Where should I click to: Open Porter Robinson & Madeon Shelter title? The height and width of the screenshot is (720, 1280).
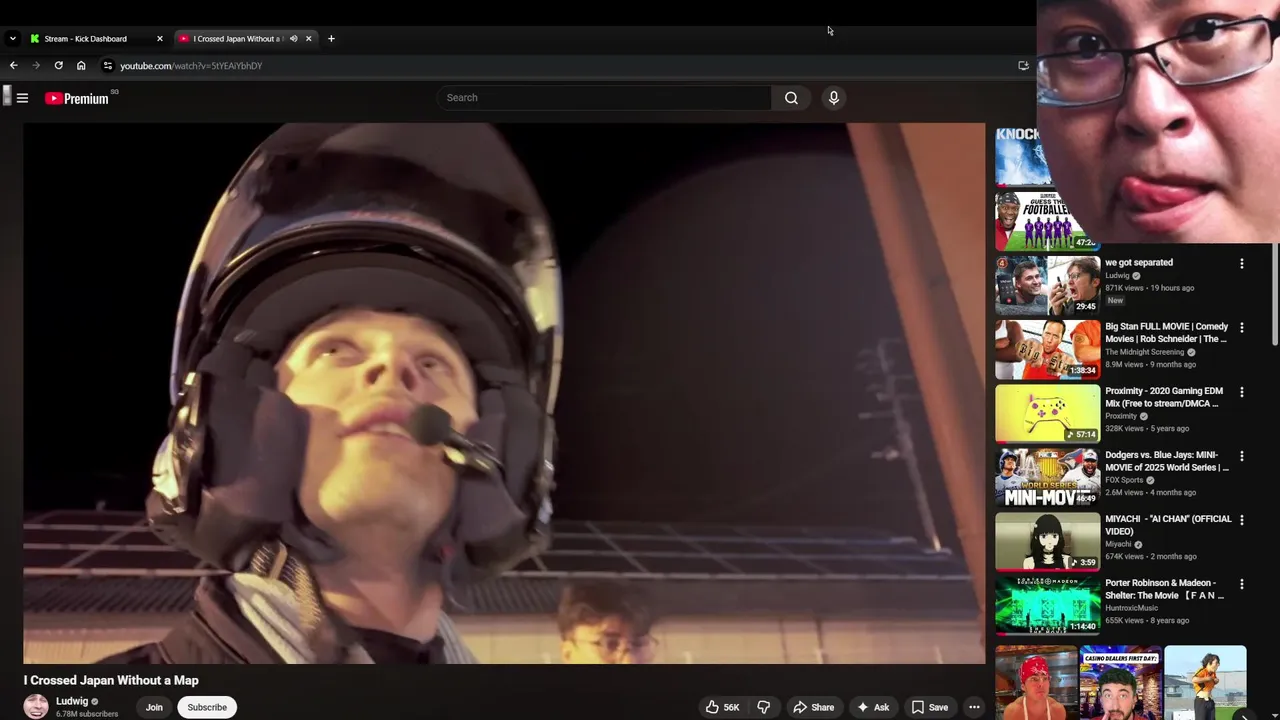pyautogui.click(x=1165, y=589)
